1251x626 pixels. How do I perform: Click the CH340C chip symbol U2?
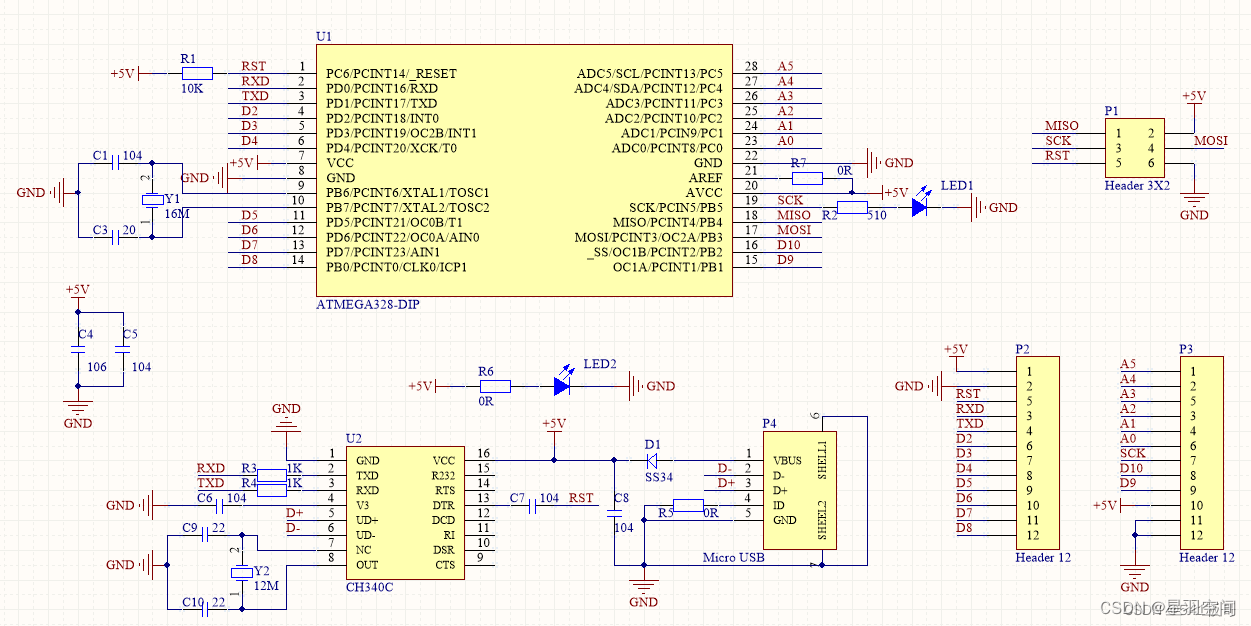(x=404, y=510)
